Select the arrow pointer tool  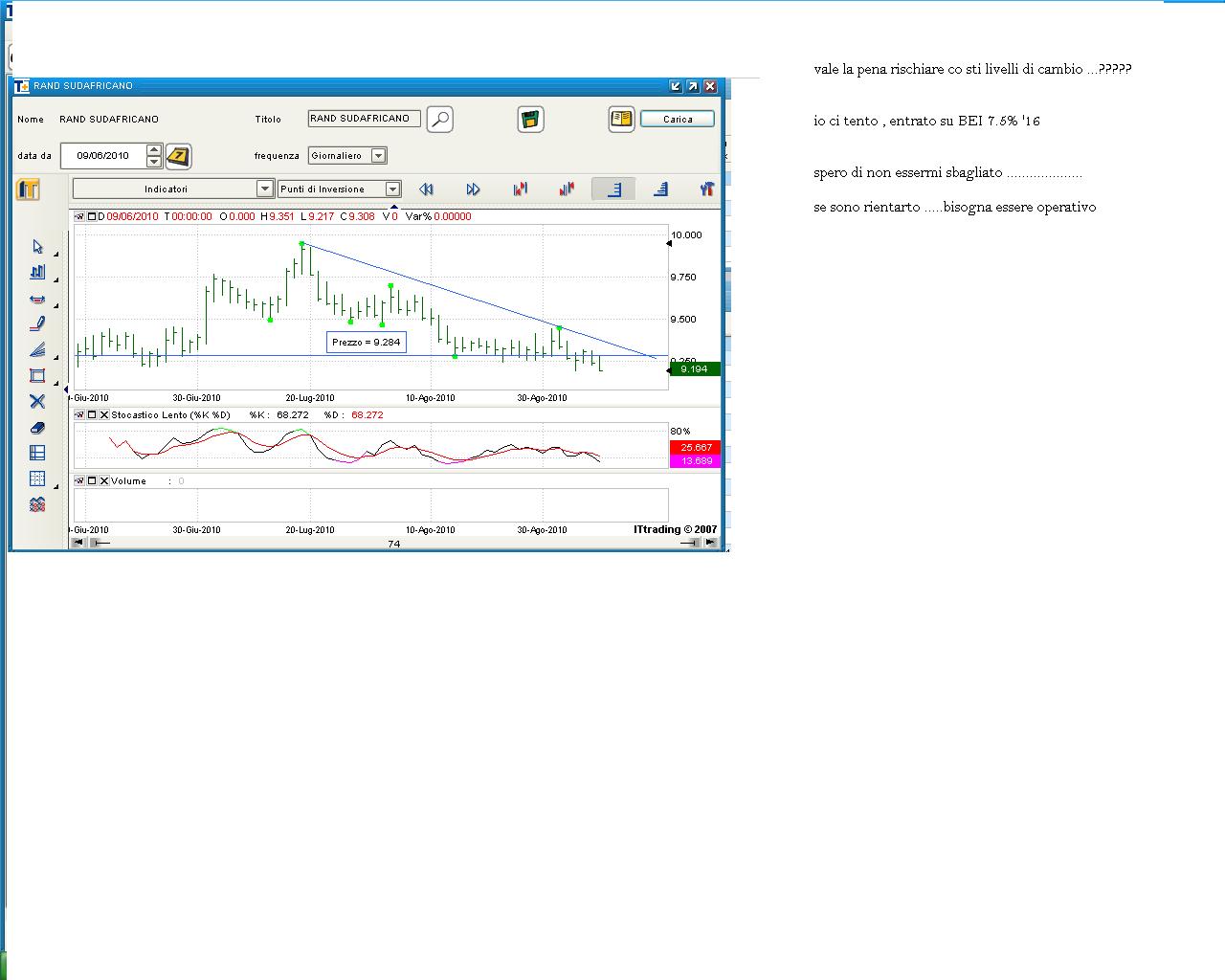[x=37, y=247]
